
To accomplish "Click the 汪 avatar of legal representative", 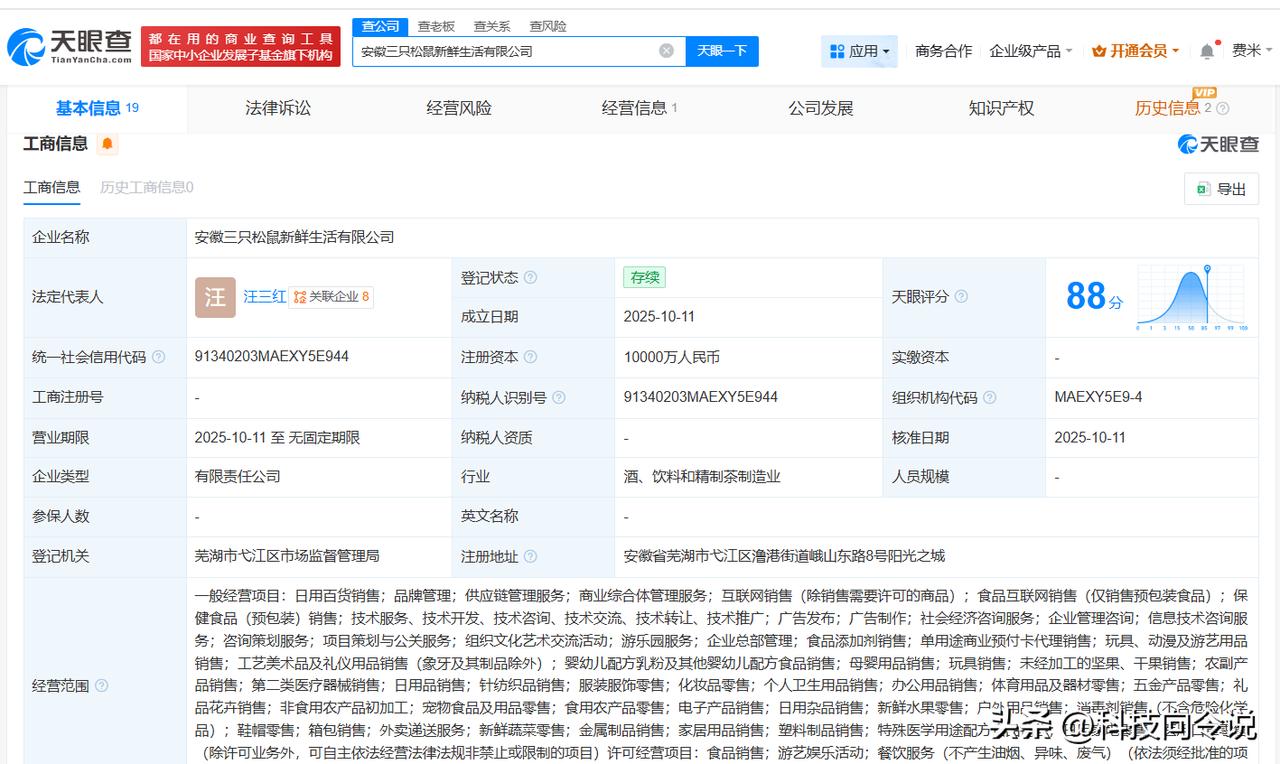I will 215,297.
